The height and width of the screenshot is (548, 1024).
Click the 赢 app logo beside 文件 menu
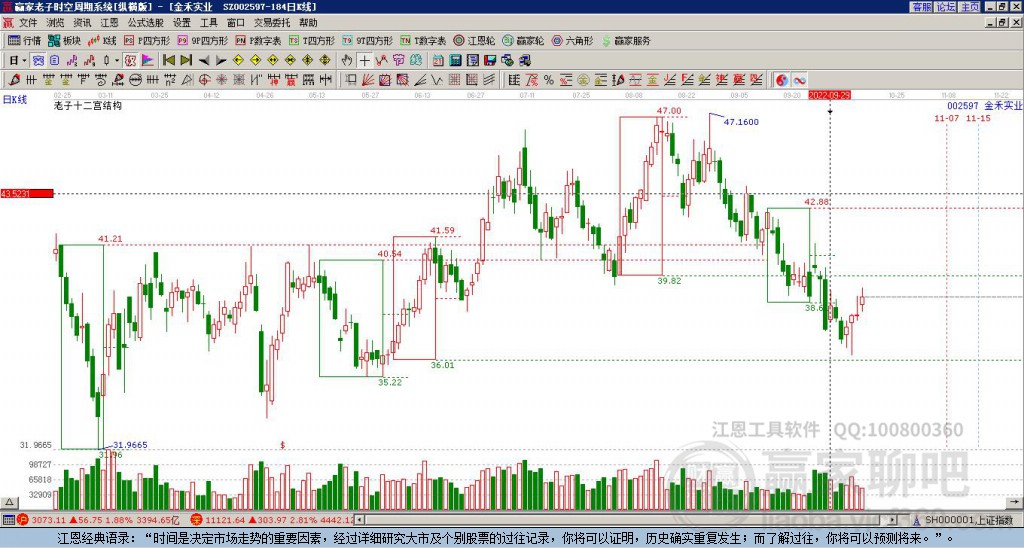tap(8, 23)
